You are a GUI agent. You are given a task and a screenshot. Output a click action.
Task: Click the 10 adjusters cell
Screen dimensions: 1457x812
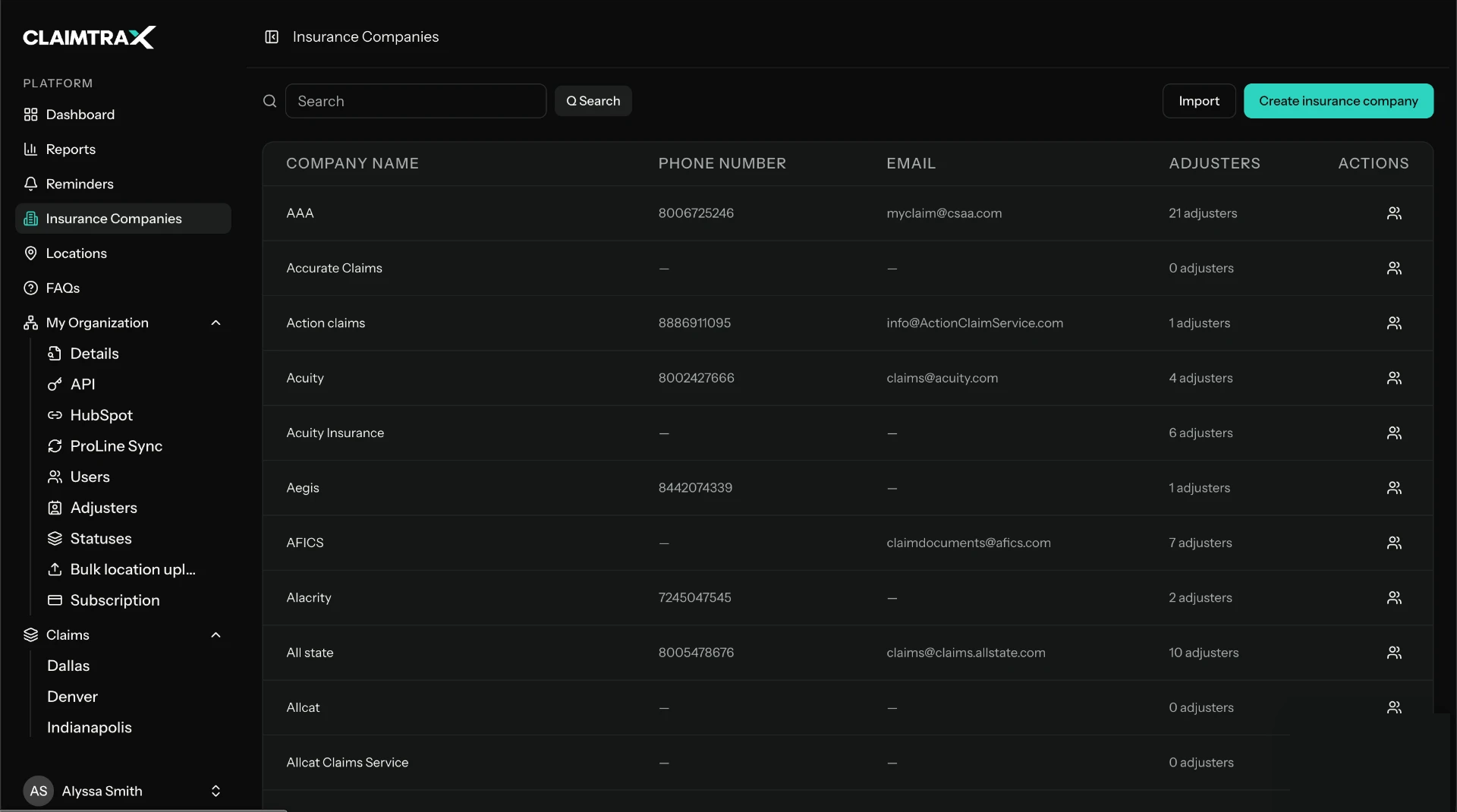click(1204, 653)
